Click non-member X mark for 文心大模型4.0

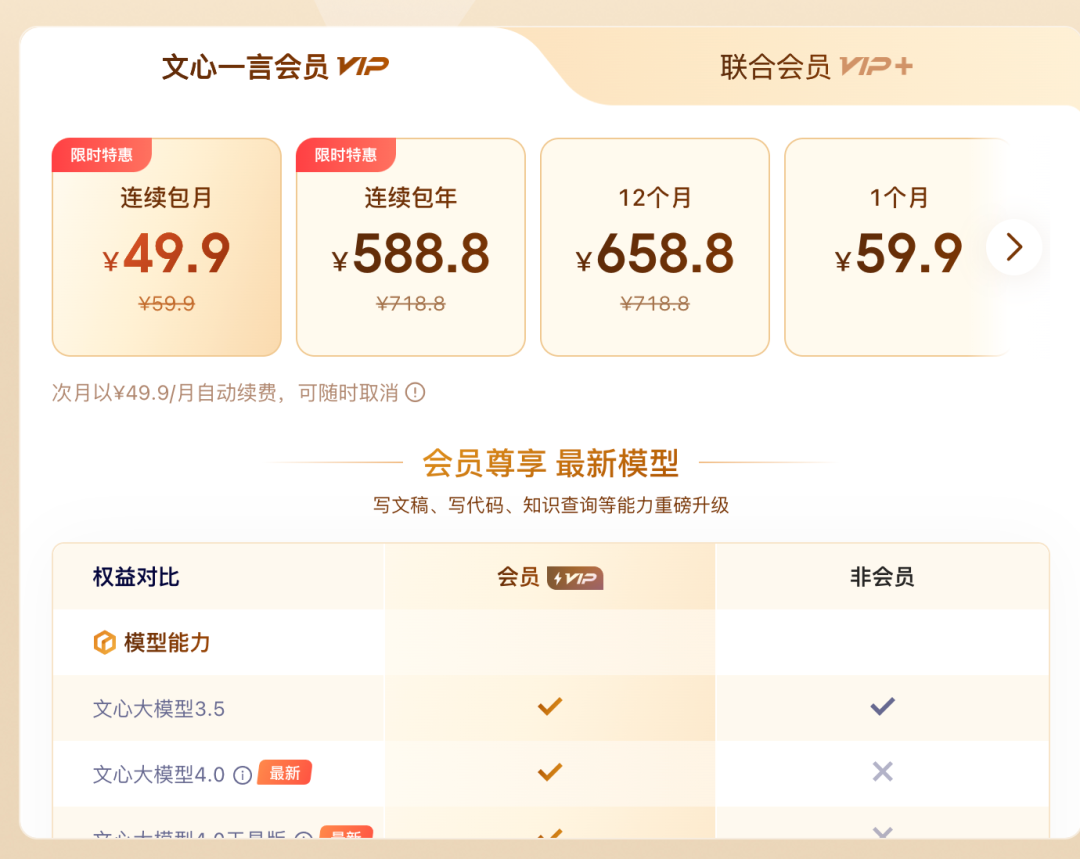pos(882,771)
